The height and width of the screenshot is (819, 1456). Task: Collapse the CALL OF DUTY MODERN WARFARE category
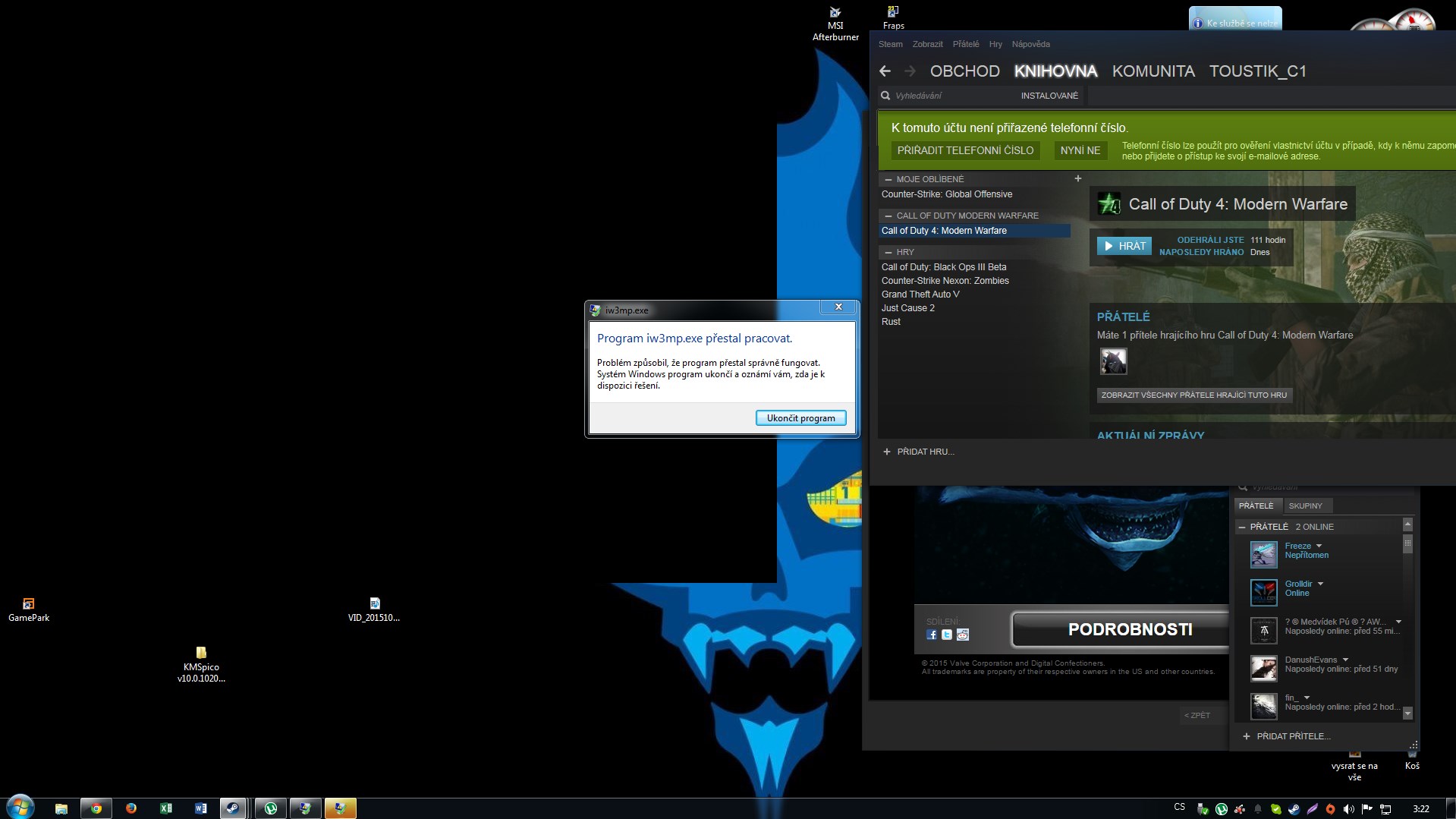point(888,216)
